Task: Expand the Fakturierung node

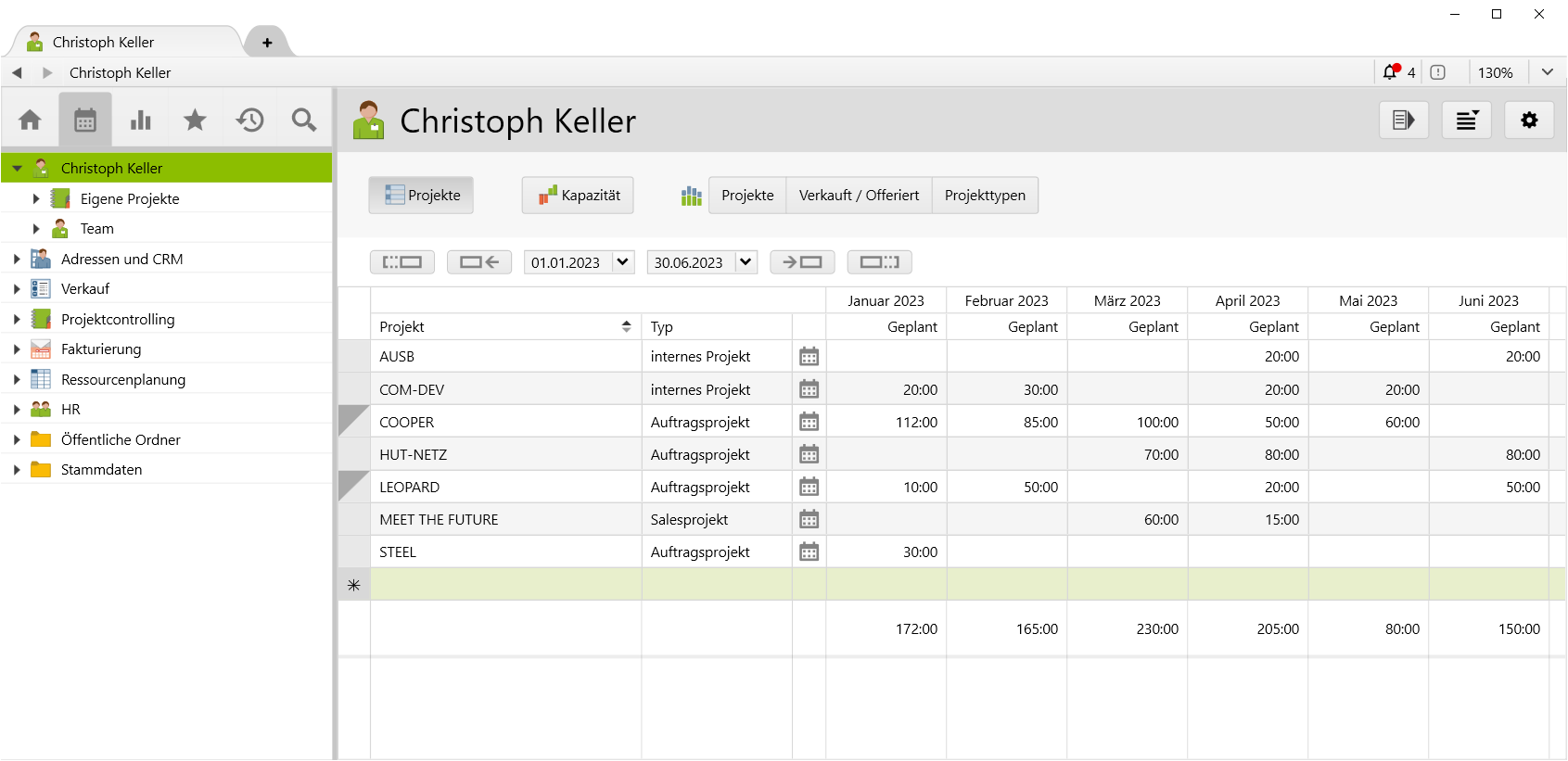Action: pos(17,349)
